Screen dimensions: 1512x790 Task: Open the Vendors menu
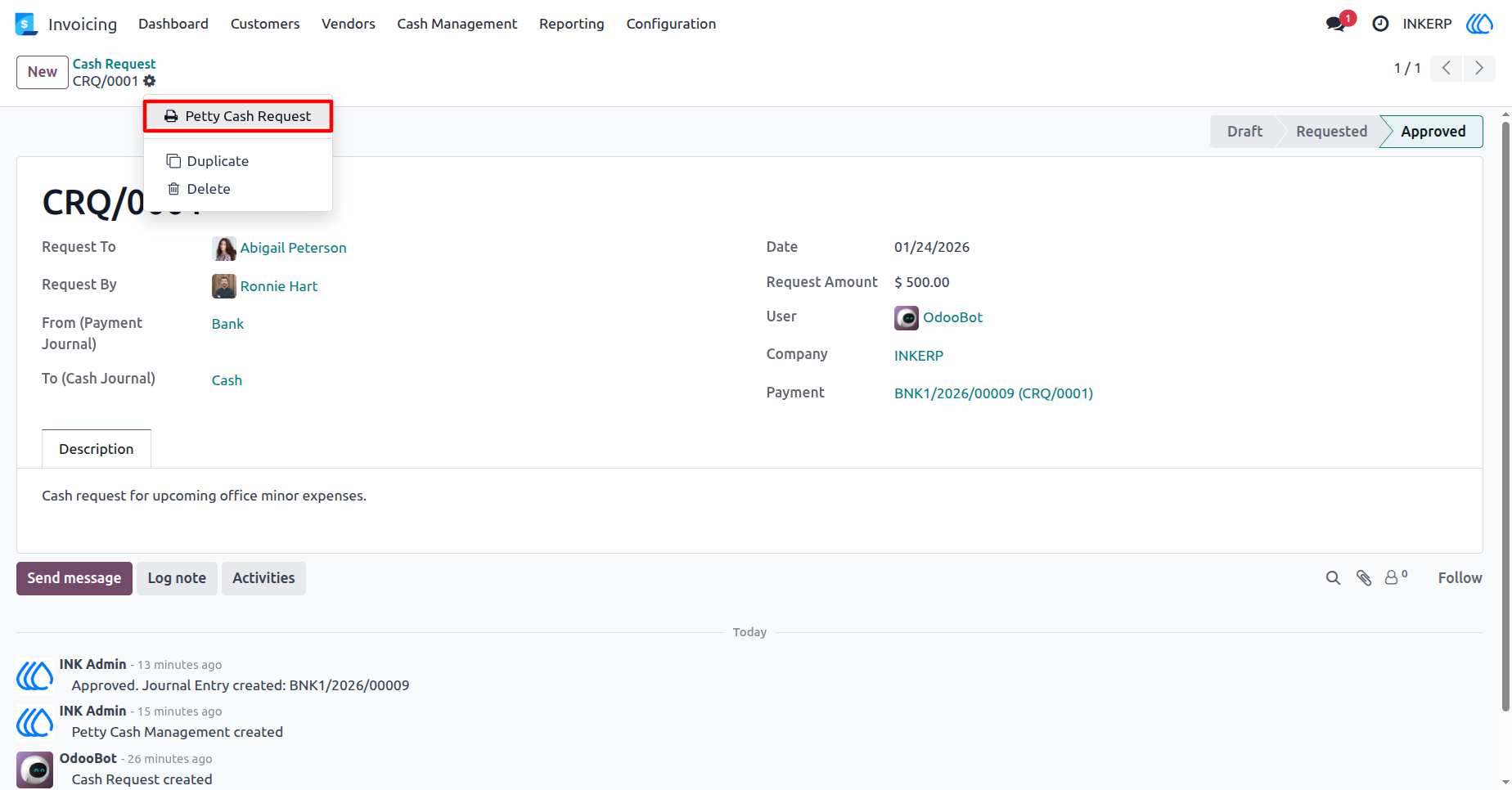point(349,24)
